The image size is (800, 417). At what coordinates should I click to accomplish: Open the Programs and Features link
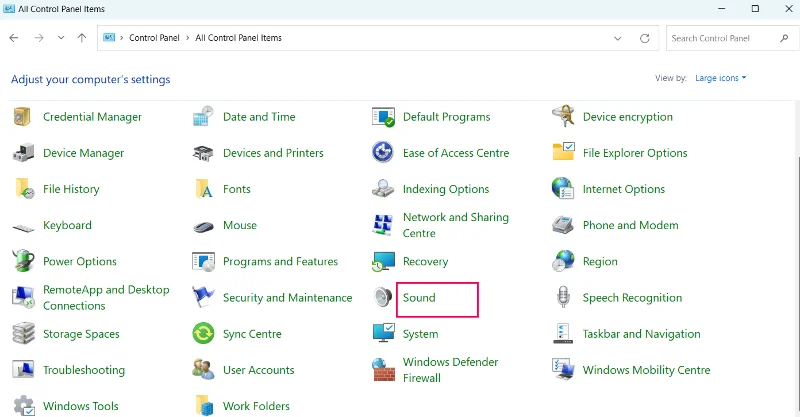280,261
